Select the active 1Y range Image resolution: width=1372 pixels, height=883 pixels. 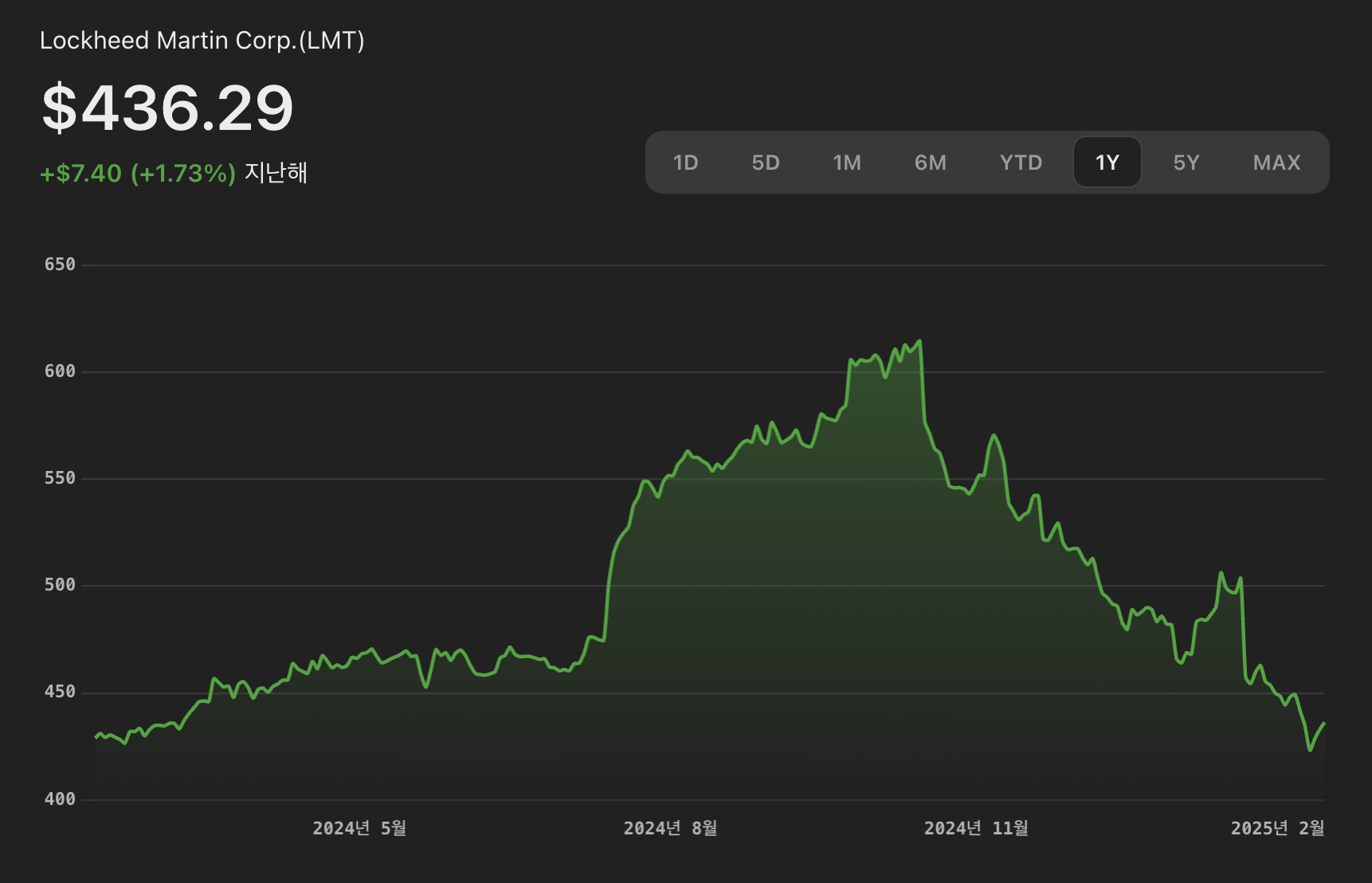[x=1107, y=163]
